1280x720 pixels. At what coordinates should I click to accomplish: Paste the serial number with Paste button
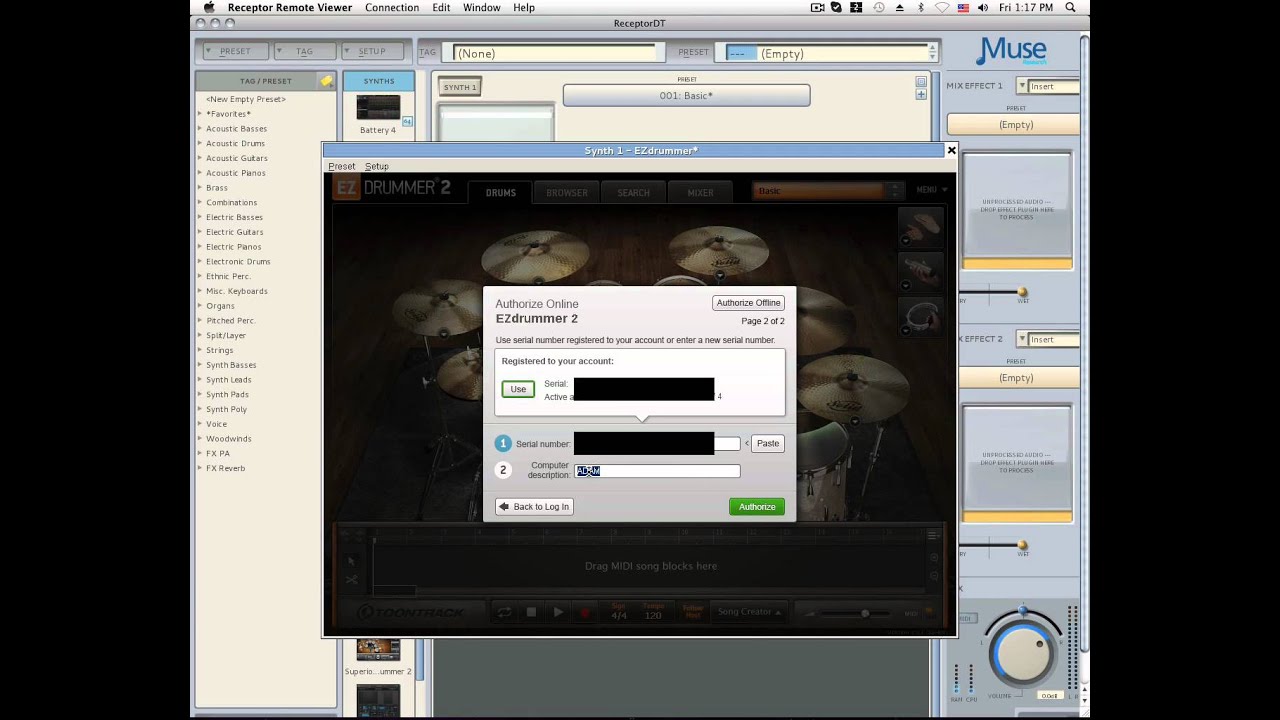point(768,443)
